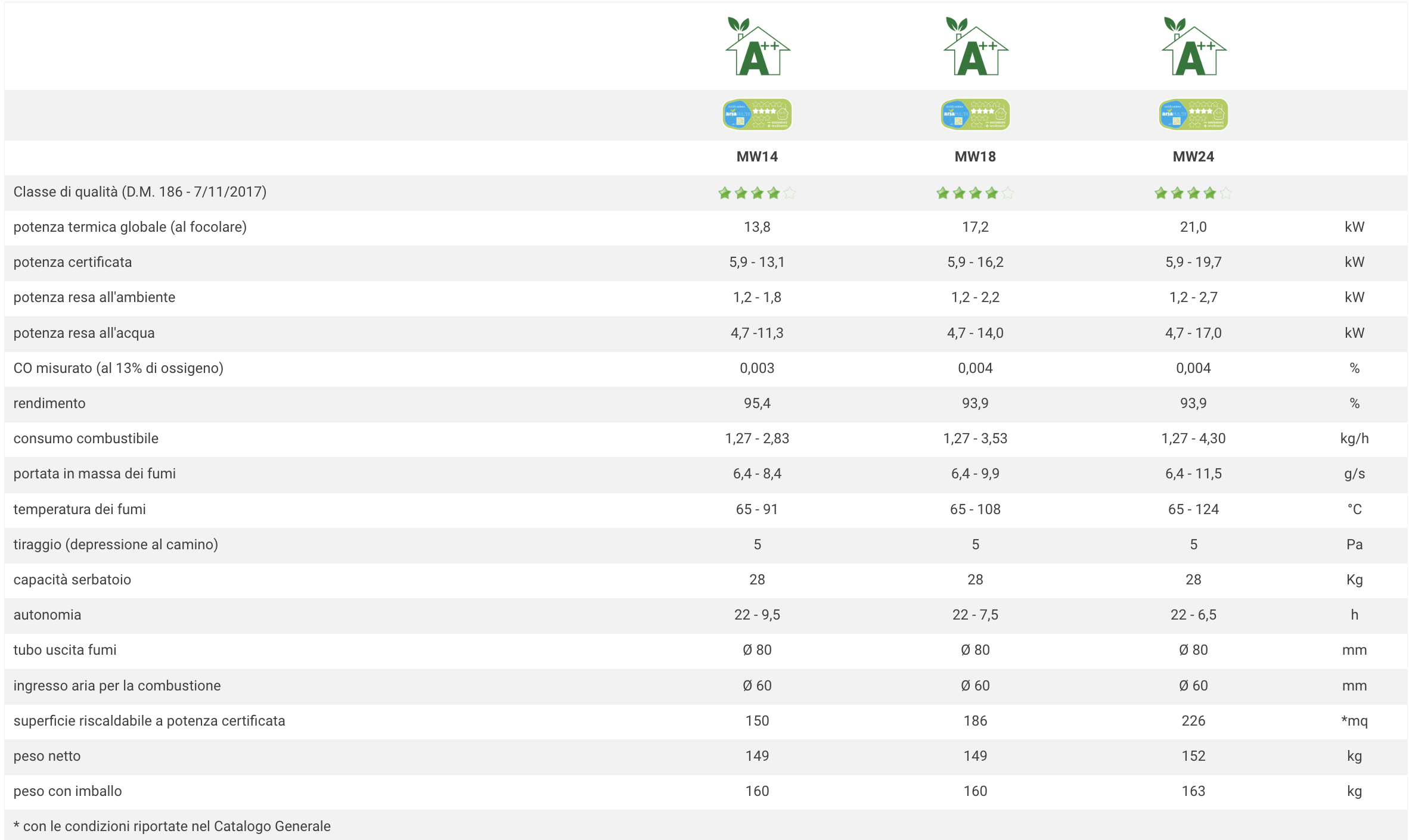Viewport: 1409px width, 840px height.
Task: Click the 'superficie riscaldabile' value 226
Action: (x=1193, y=721)
